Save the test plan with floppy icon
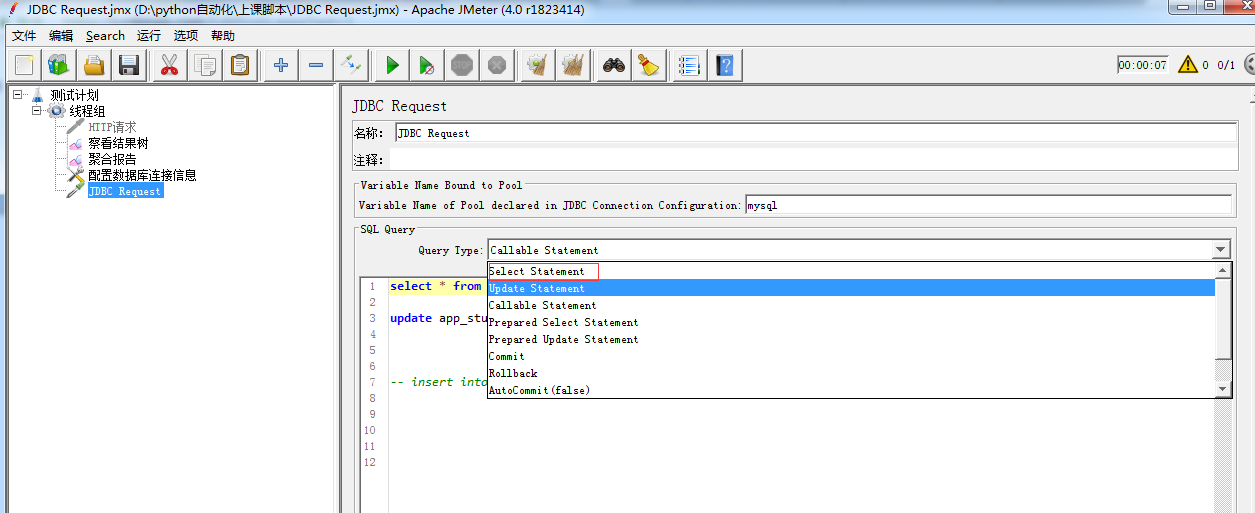The width and height of the screenshot is (1255, 513). 128,65
